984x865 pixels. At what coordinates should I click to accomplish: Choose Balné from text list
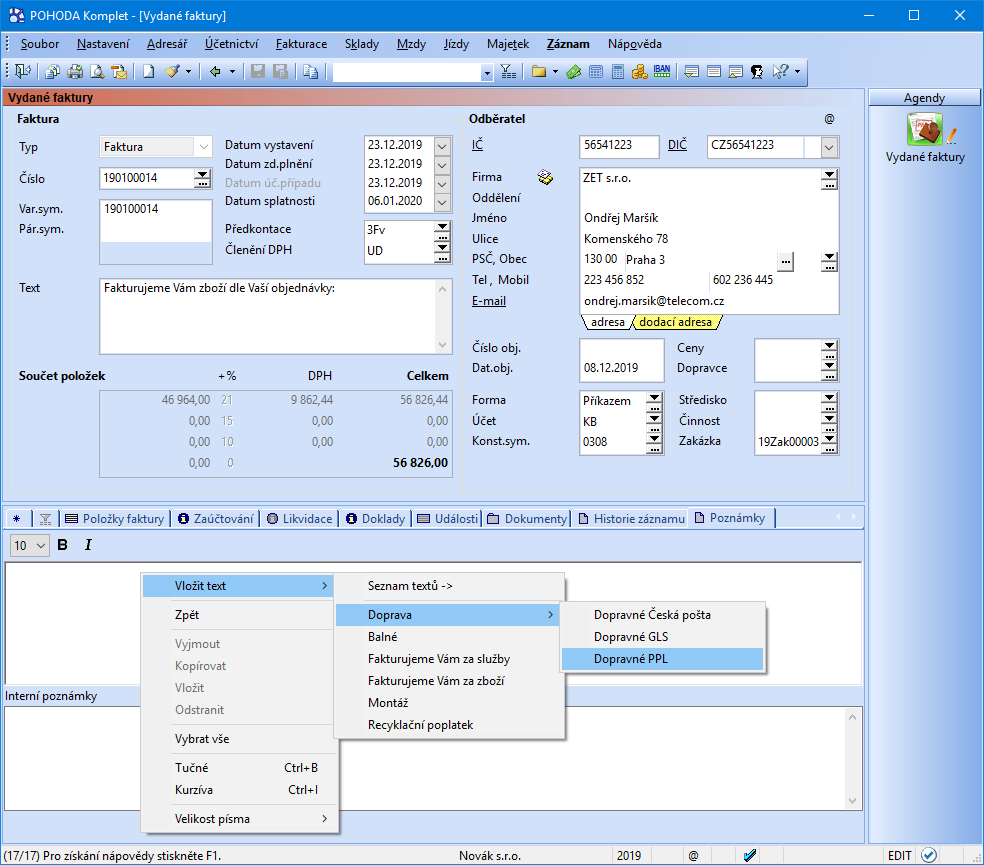[x=449, y=637]
